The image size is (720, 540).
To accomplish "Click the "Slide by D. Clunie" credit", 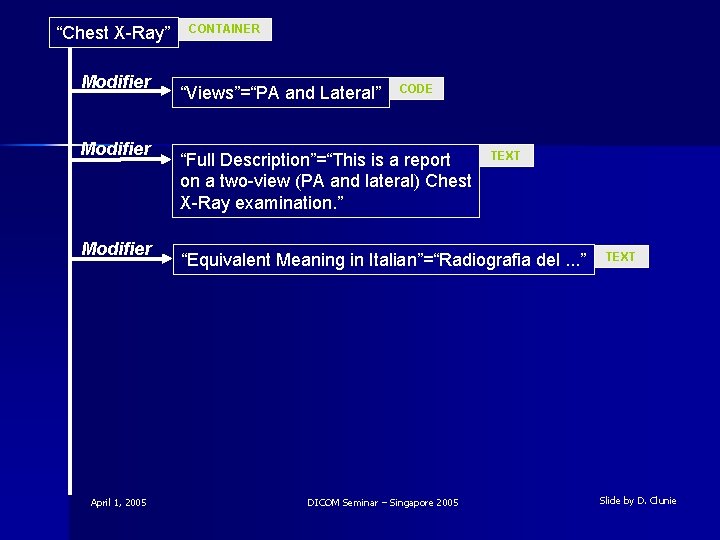I will click(638, 501).
